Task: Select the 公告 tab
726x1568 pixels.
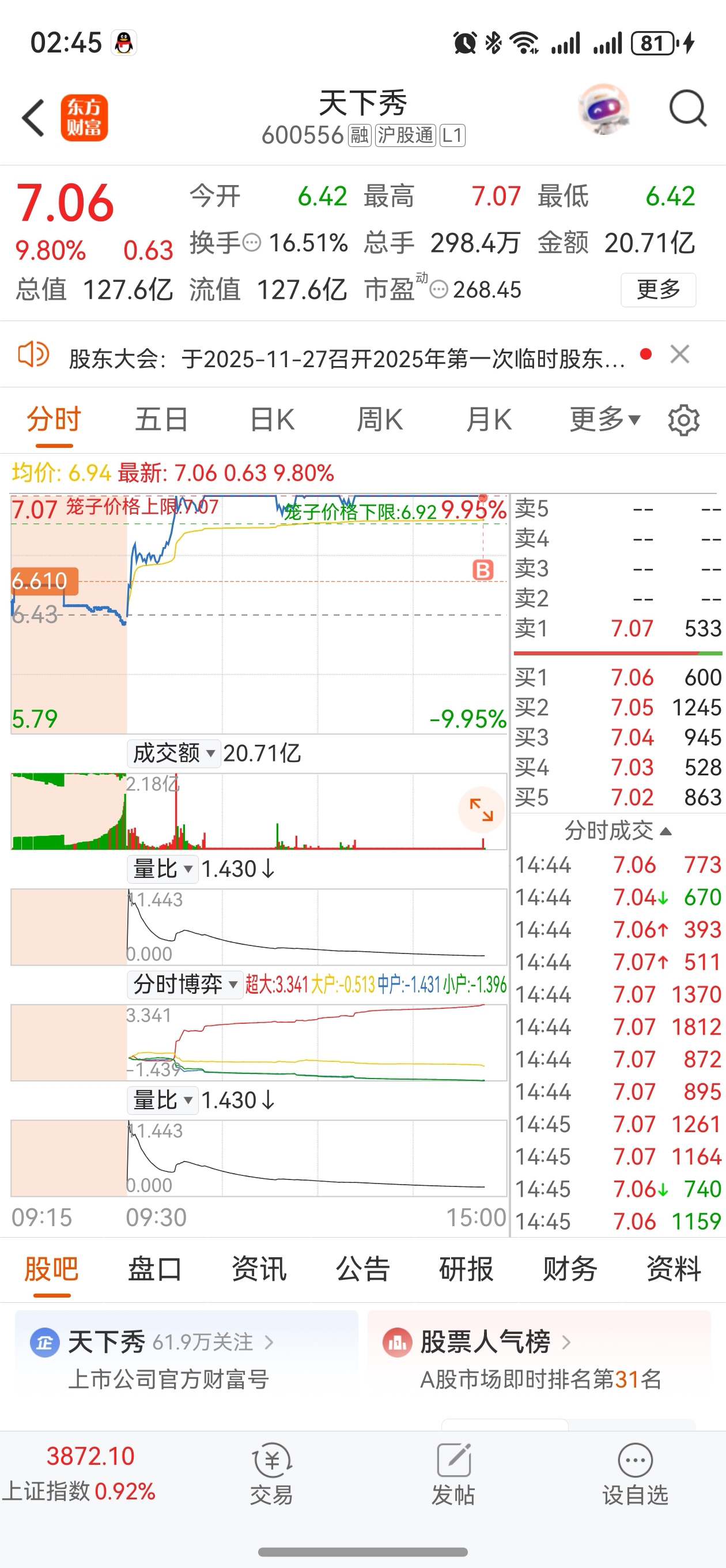Action: click(362, 1269)
